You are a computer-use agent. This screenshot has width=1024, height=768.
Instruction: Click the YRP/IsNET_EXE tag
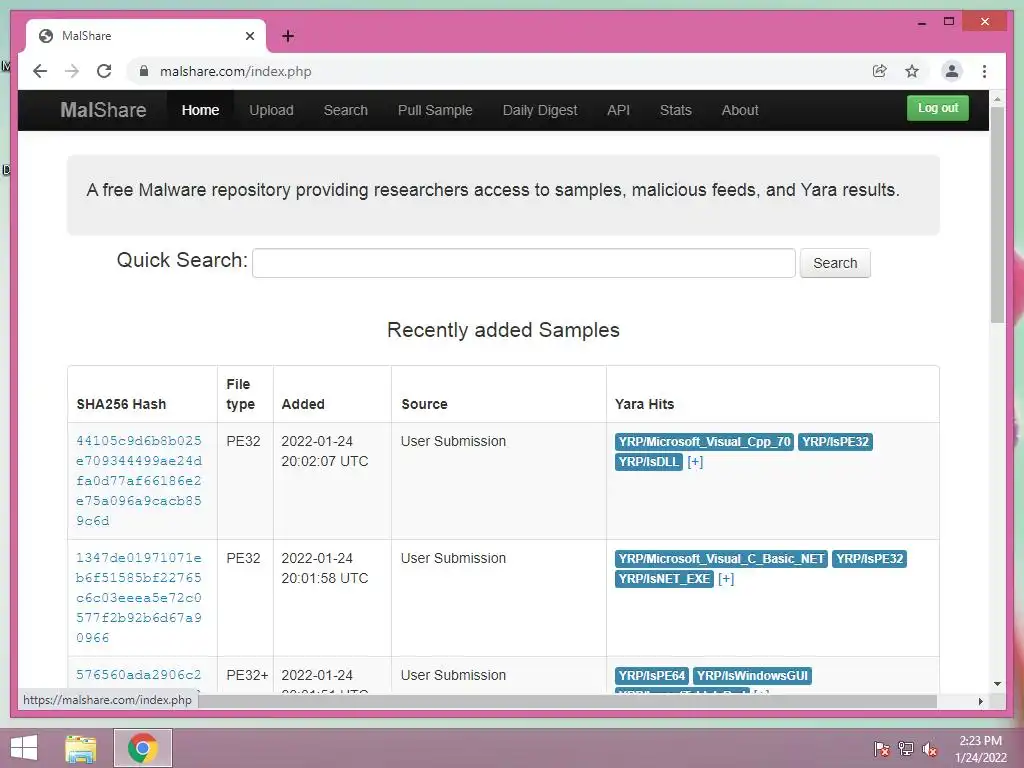pos(664,579)
